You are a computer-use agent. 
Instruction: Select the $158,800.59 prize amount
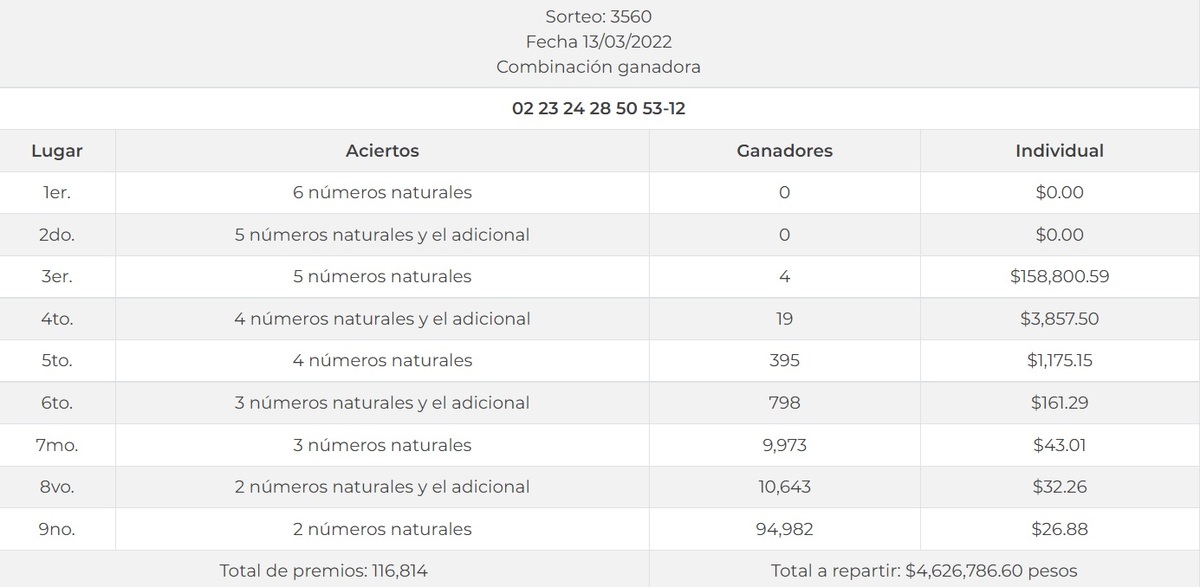(x=1059, y=277)
